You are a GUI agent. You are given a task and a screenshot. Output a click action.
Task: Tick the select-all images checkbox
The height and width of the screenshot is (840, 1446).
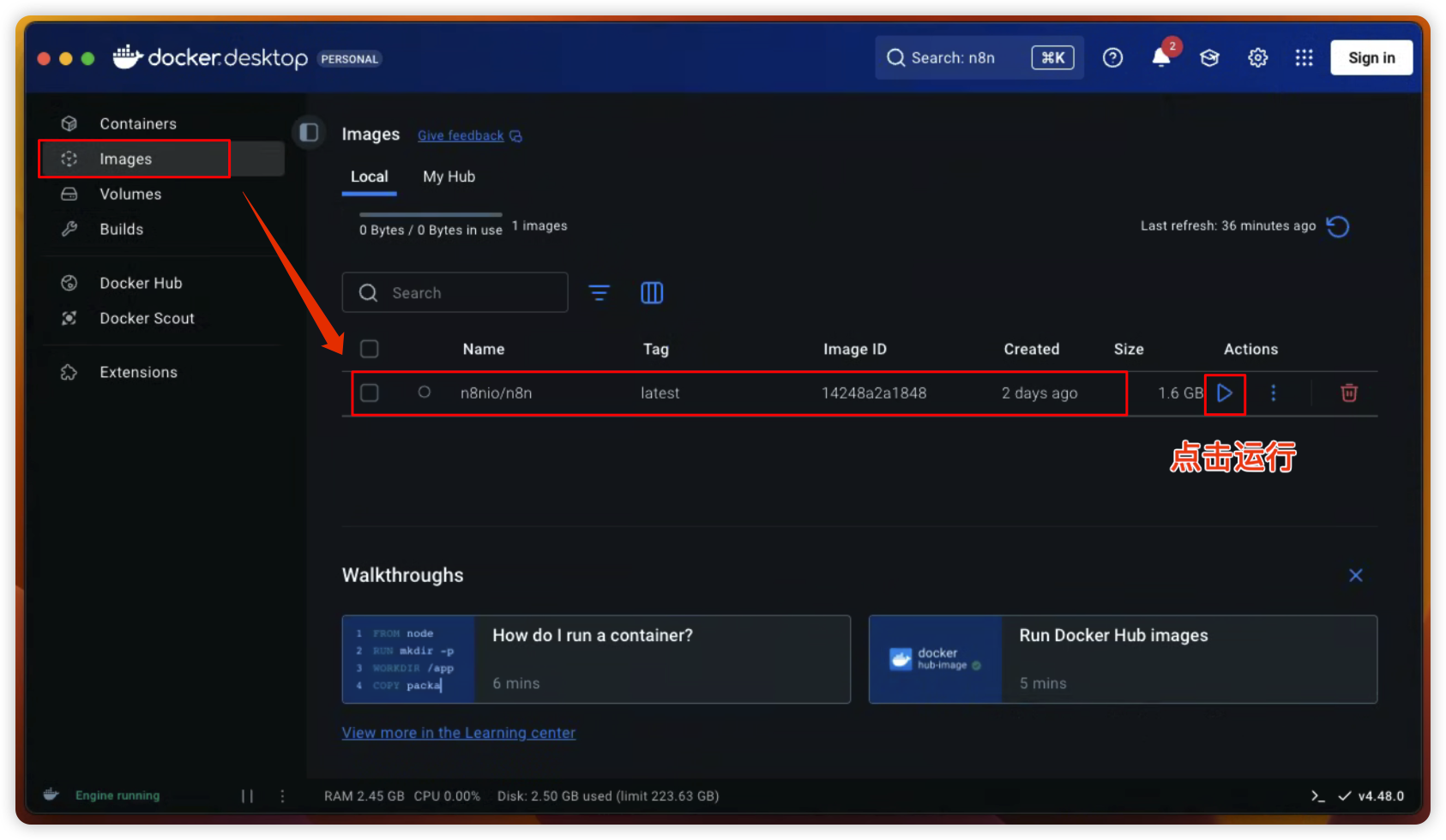(x=370, y=349)
